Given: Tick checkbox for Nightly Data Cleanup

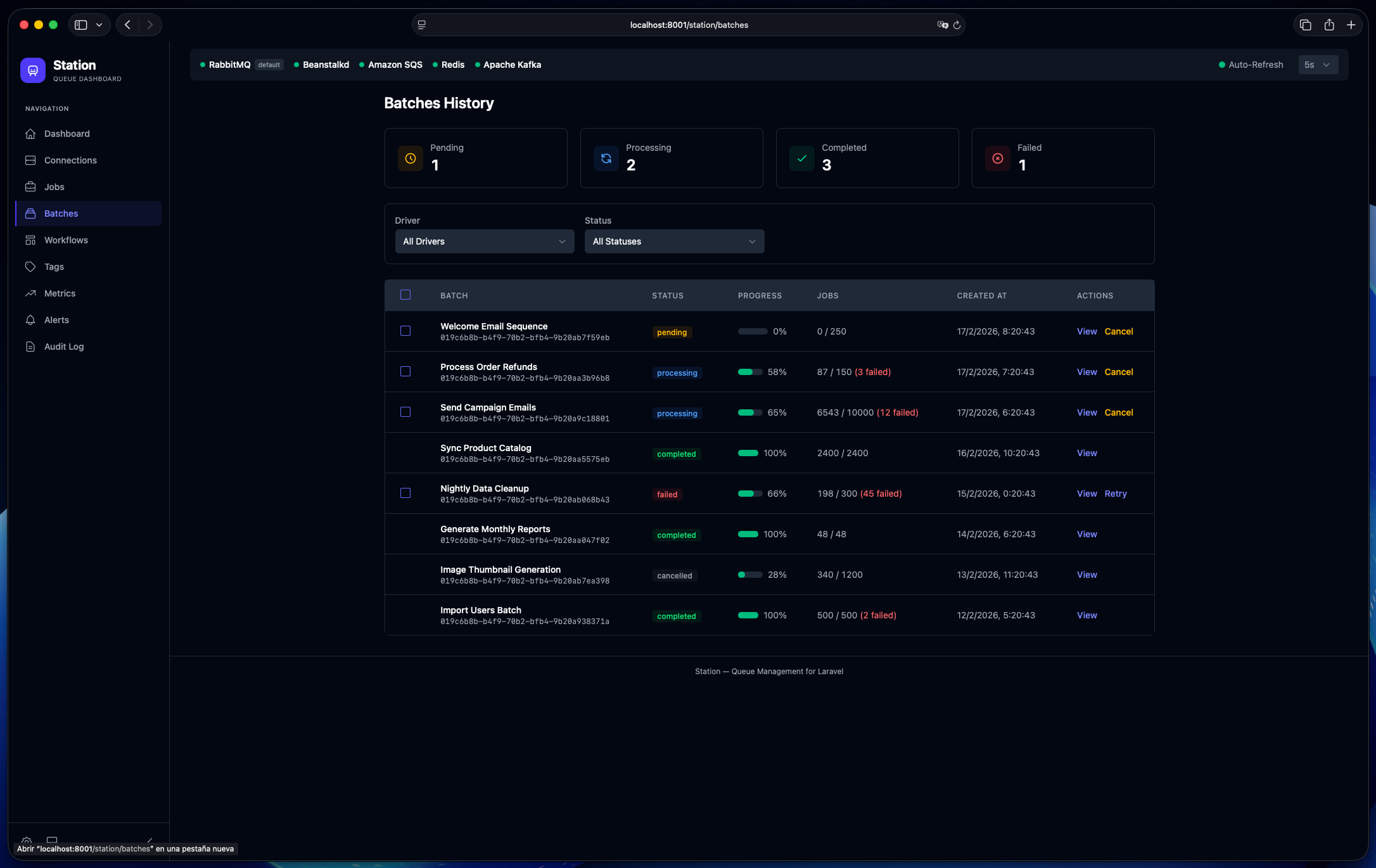Looking at the screenshot, I should (405, 493).
